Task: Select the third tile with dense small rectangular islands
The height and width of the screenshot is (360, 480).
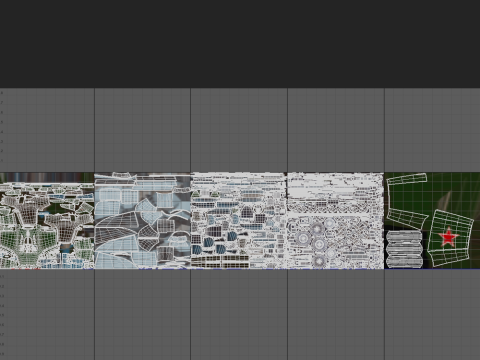Action: click(239, 221)
